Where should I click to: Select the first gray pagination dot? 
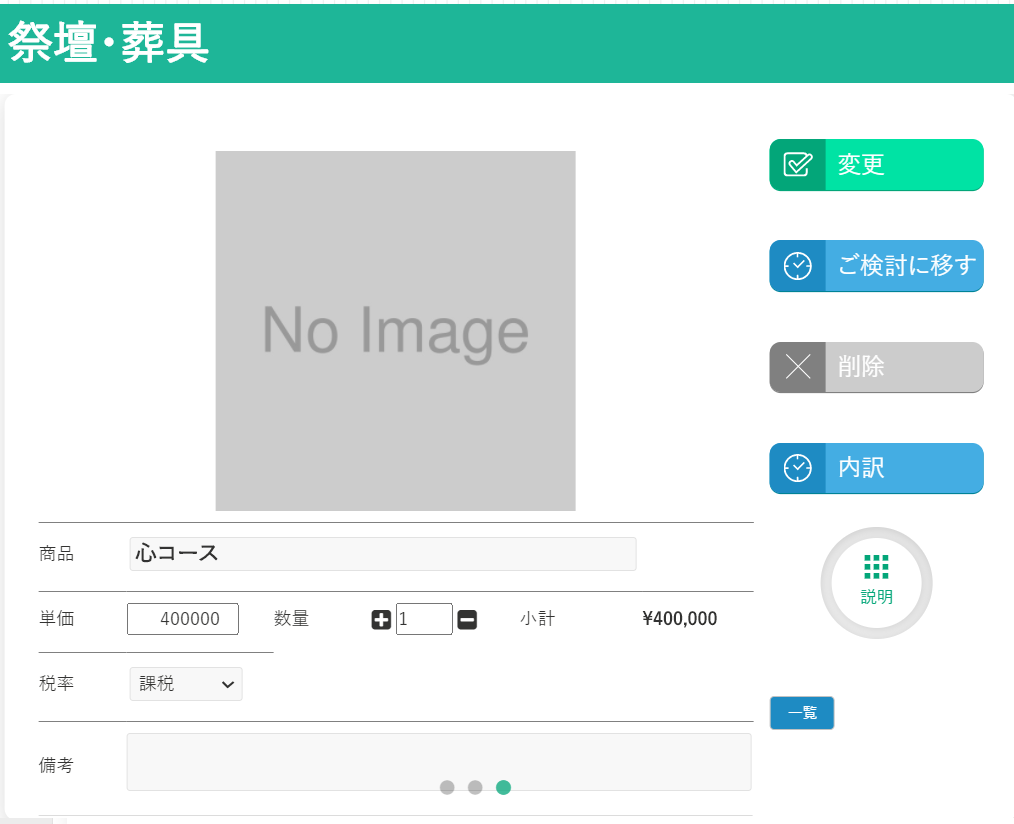tap(447, 787)
